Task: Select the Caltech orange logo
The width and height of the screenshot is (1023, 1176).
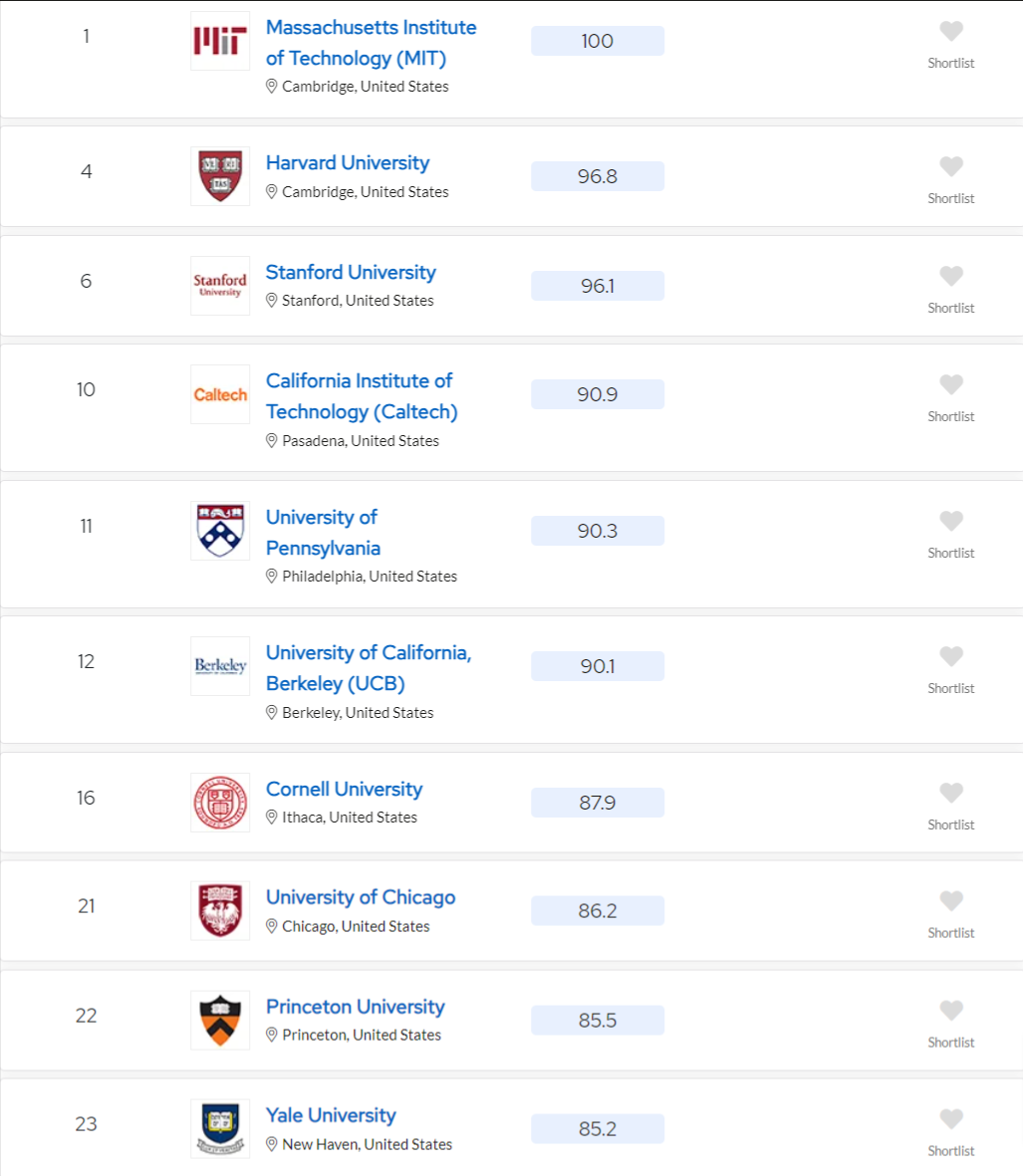Action: [220, 394]
